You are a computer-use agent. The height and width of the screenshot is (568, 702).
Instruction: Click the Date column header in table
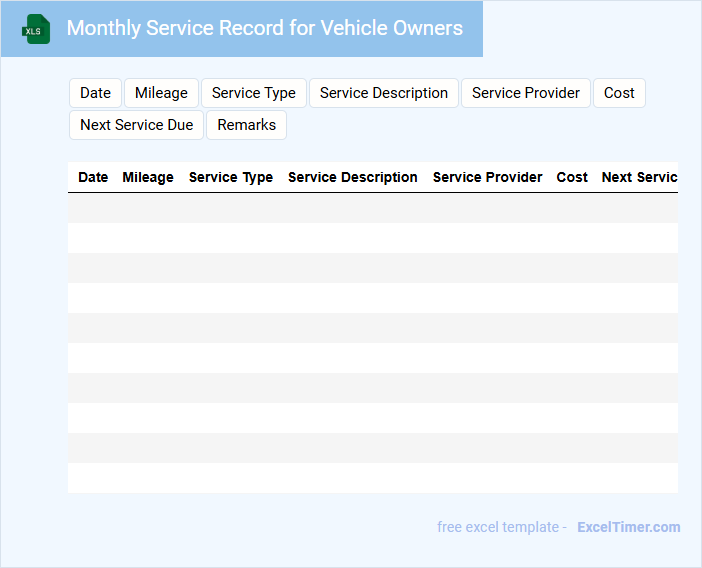(93, 177)
